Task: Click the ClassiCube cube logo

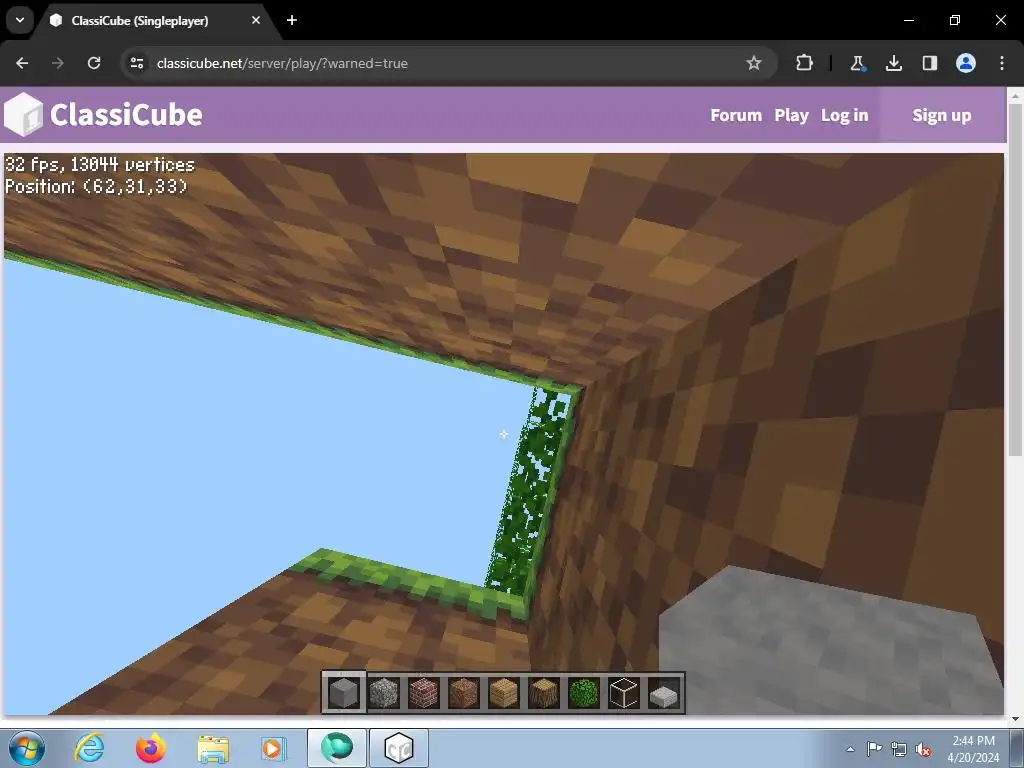Action: 24,115
